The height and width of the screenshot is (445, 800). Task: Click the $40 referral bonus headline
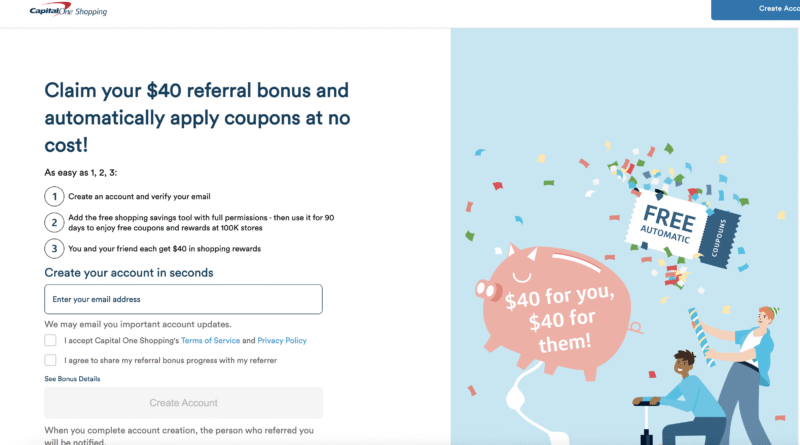tap(197, 117)
